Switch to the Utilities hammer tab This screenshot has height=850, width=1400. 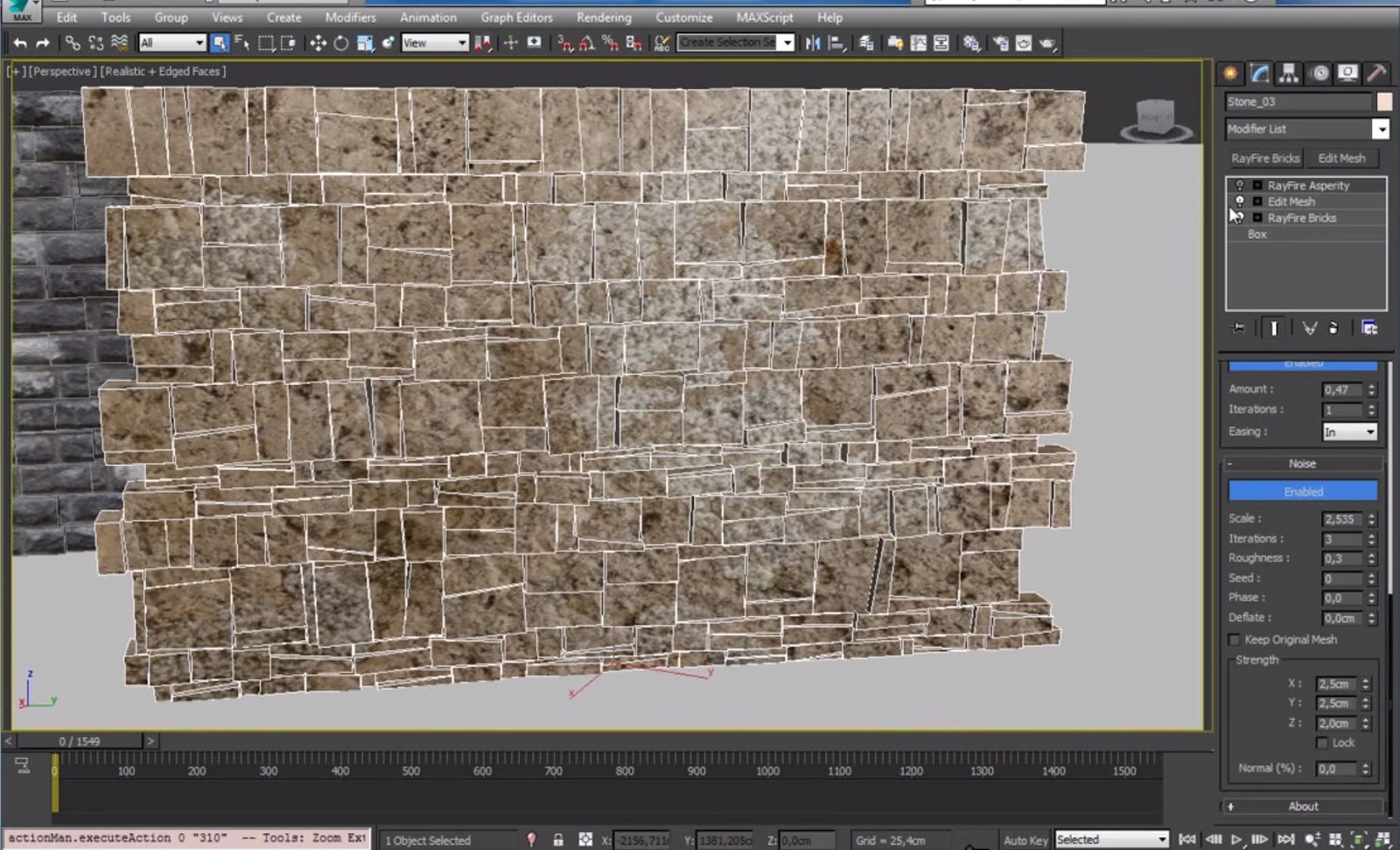click(x=1375, y=74)
